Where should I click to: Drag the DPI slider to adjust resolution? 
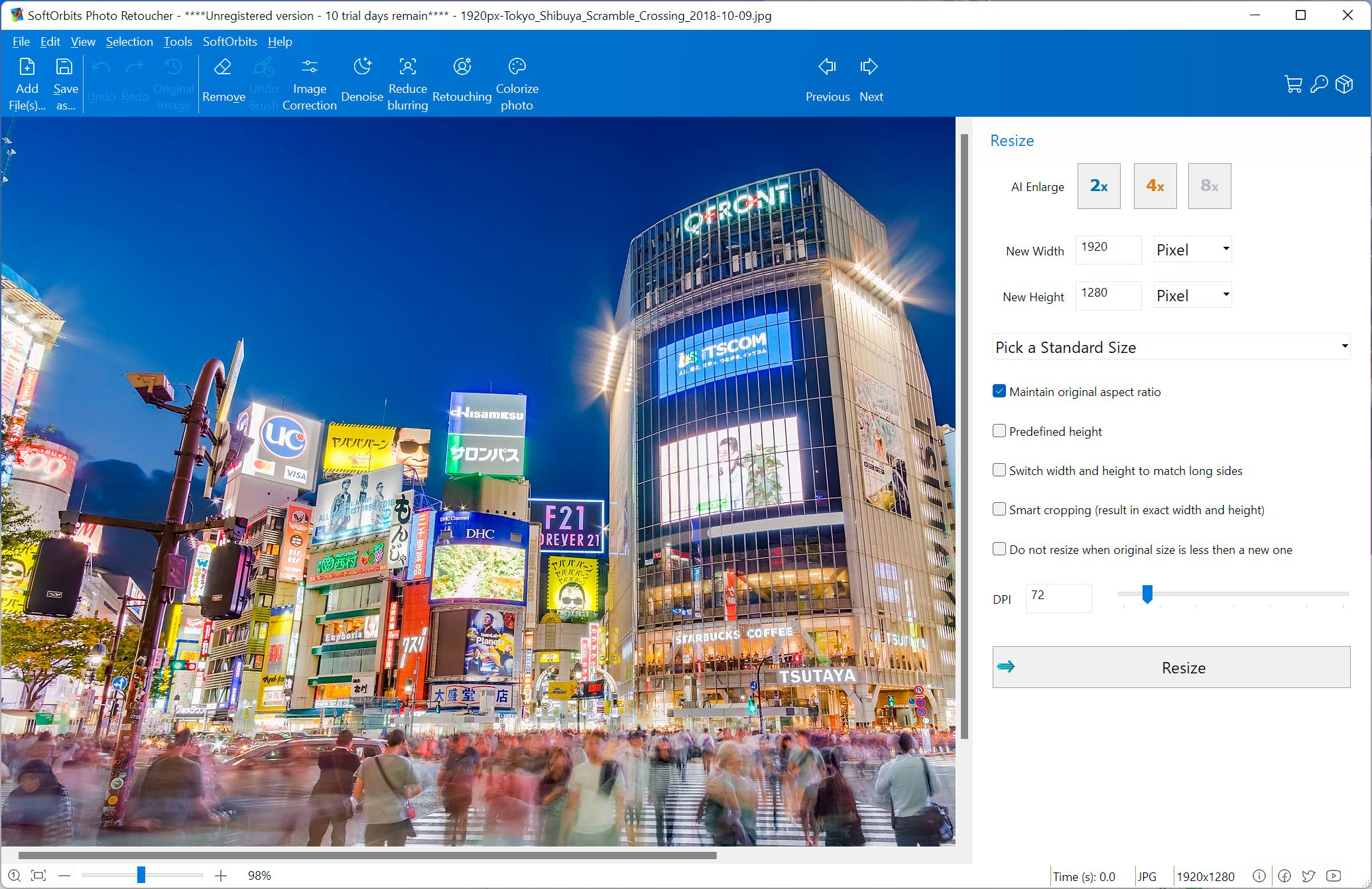coord(1147,592)
